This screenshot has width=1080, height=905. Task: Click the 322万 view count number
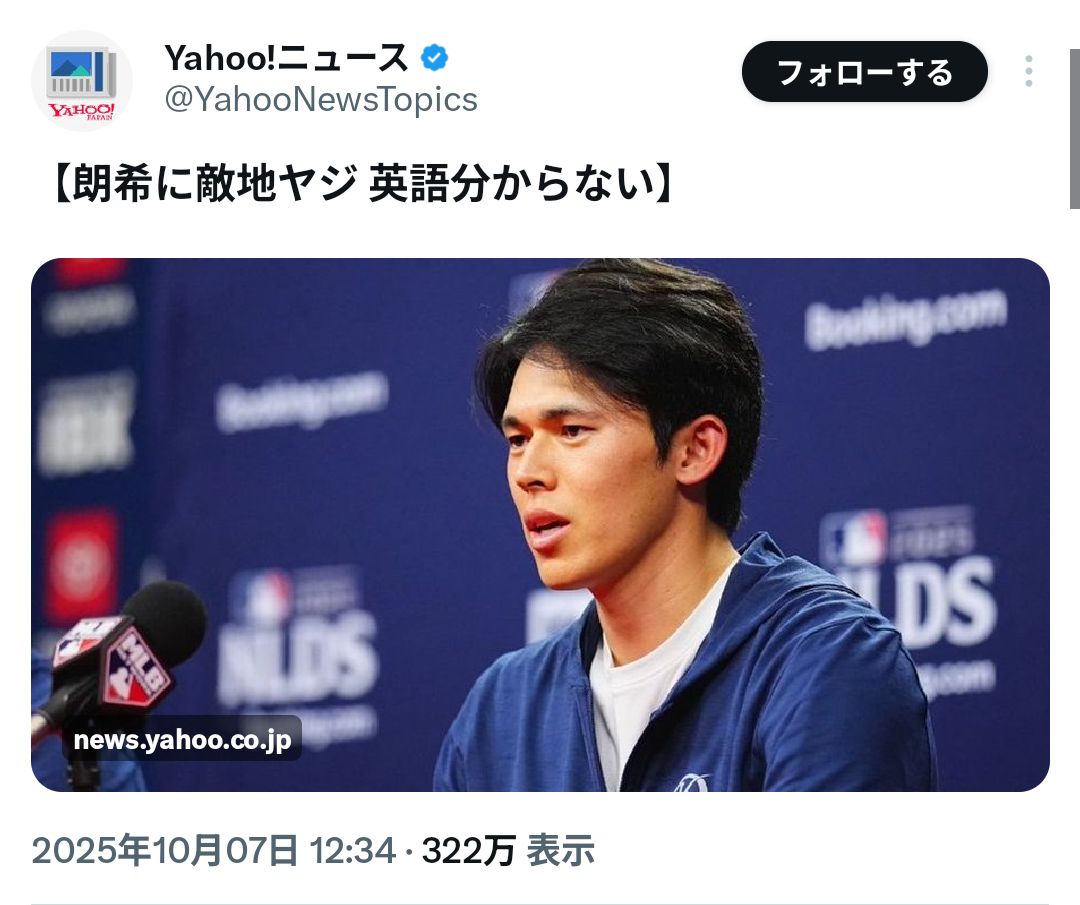pyautogui.click(x=468, y=851)
